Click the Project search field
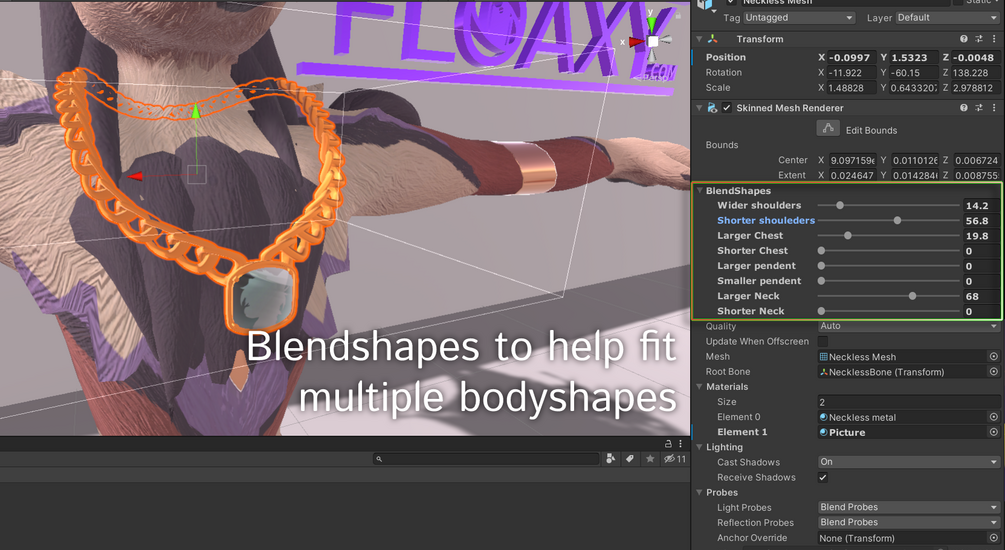The width and height of the screenshot is (1005, 550). [x=486, y=458]
